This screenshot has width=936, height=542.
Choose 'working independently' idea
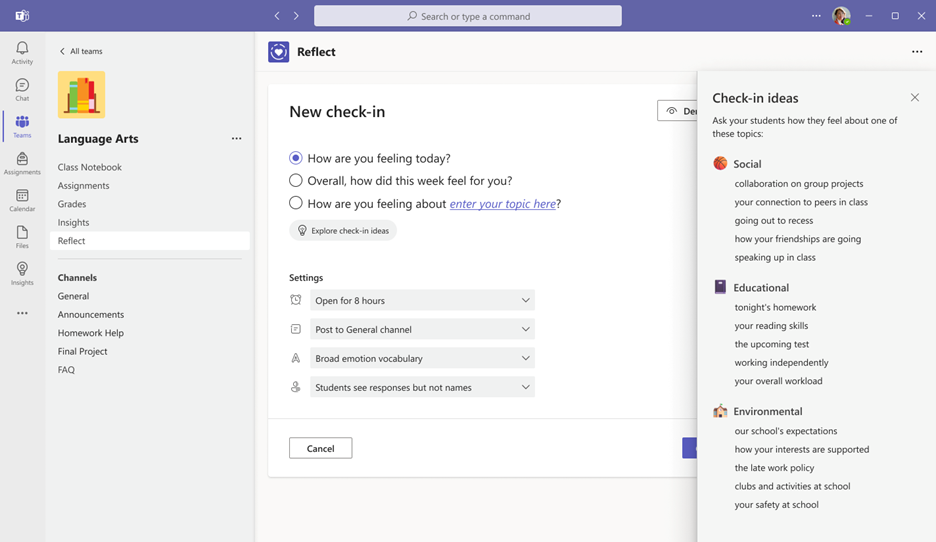point(781,363)
